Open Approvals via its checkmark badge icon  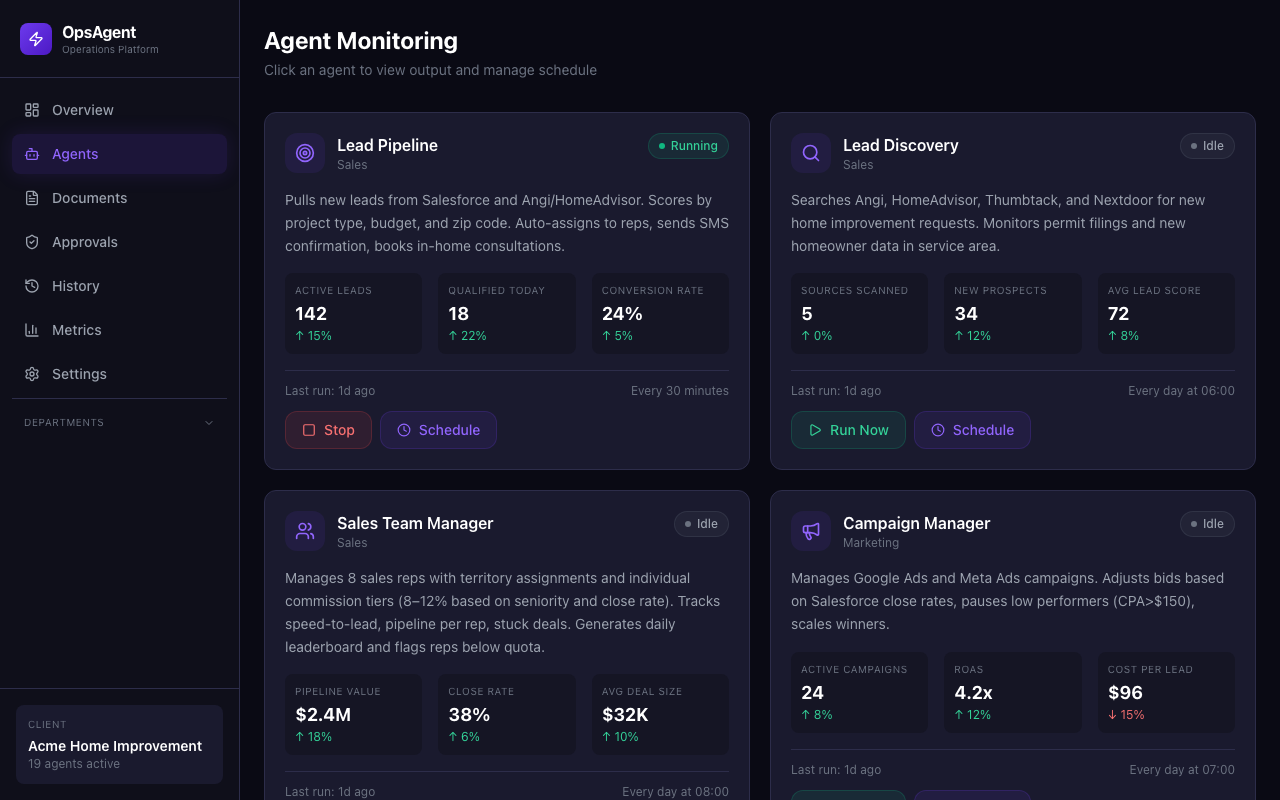point(31,241)
